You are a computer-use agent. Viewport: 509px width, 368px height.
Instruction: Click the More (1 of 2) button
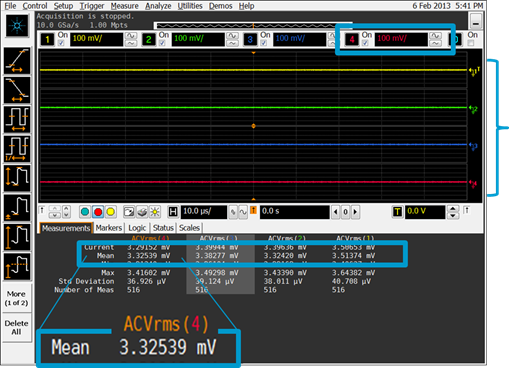16,298
